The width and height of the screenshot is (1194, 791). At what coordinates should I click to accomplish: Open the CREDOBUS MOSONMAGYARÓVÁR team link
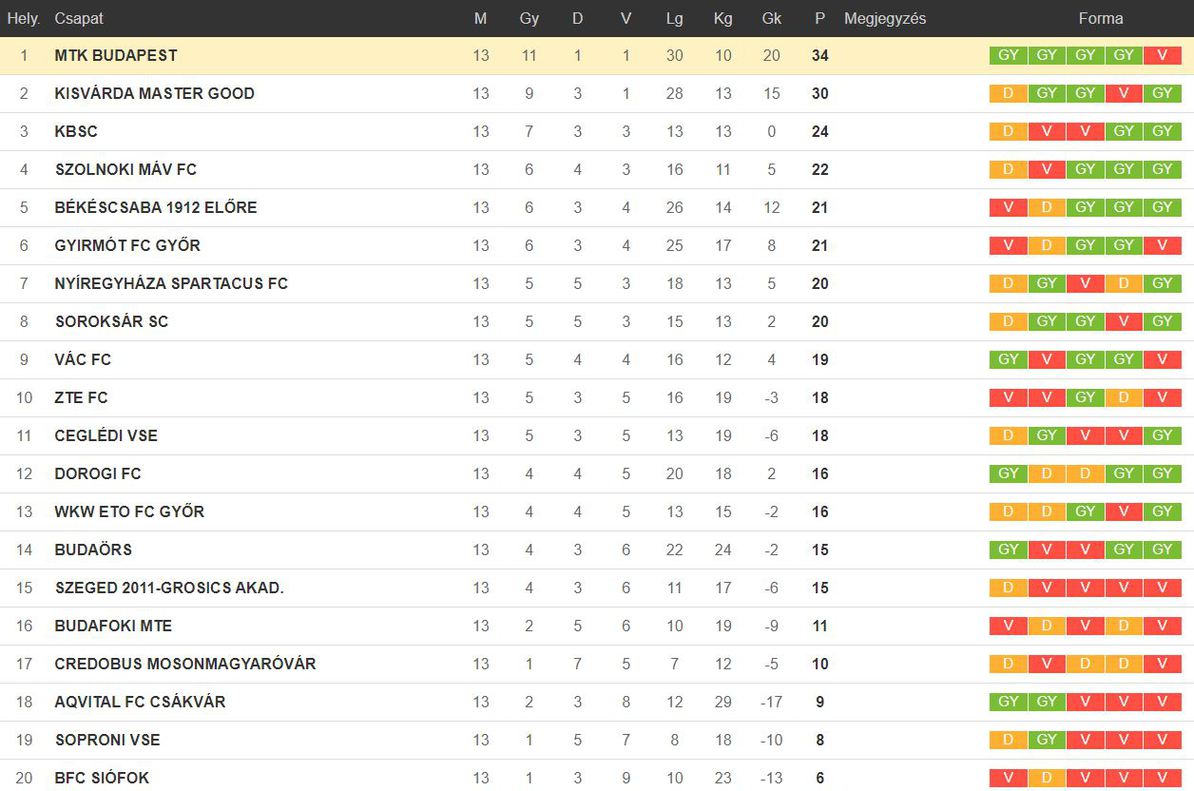(185, 664)
